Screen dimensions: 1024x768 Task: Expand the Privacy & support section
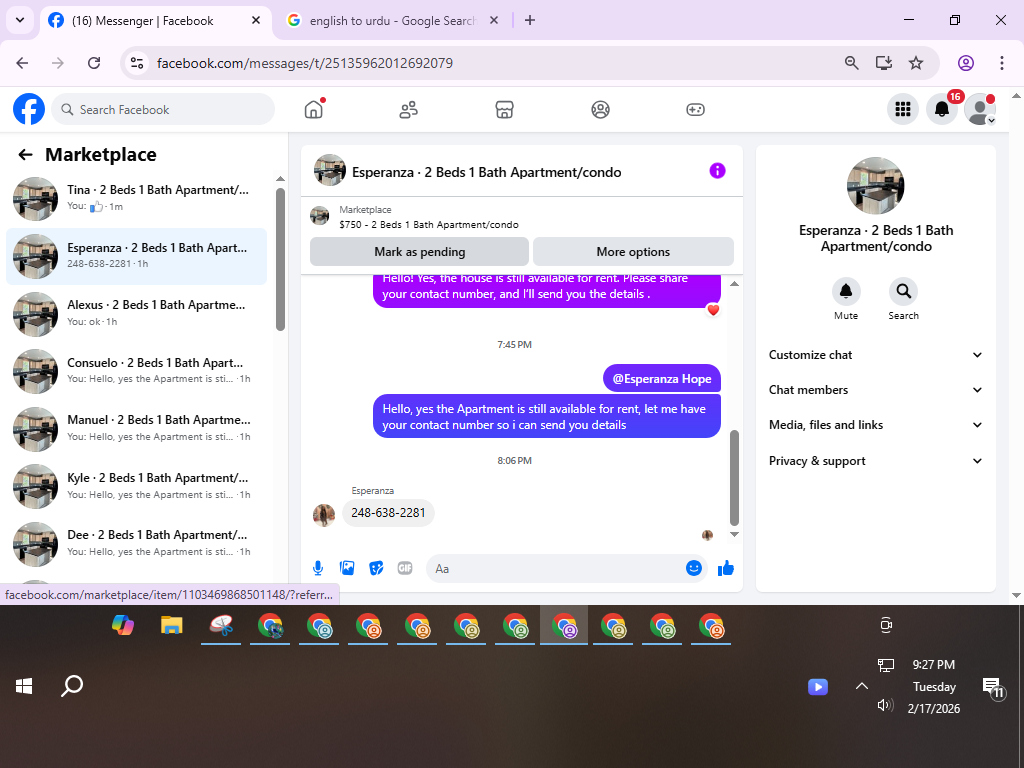(x=875, y=461)
